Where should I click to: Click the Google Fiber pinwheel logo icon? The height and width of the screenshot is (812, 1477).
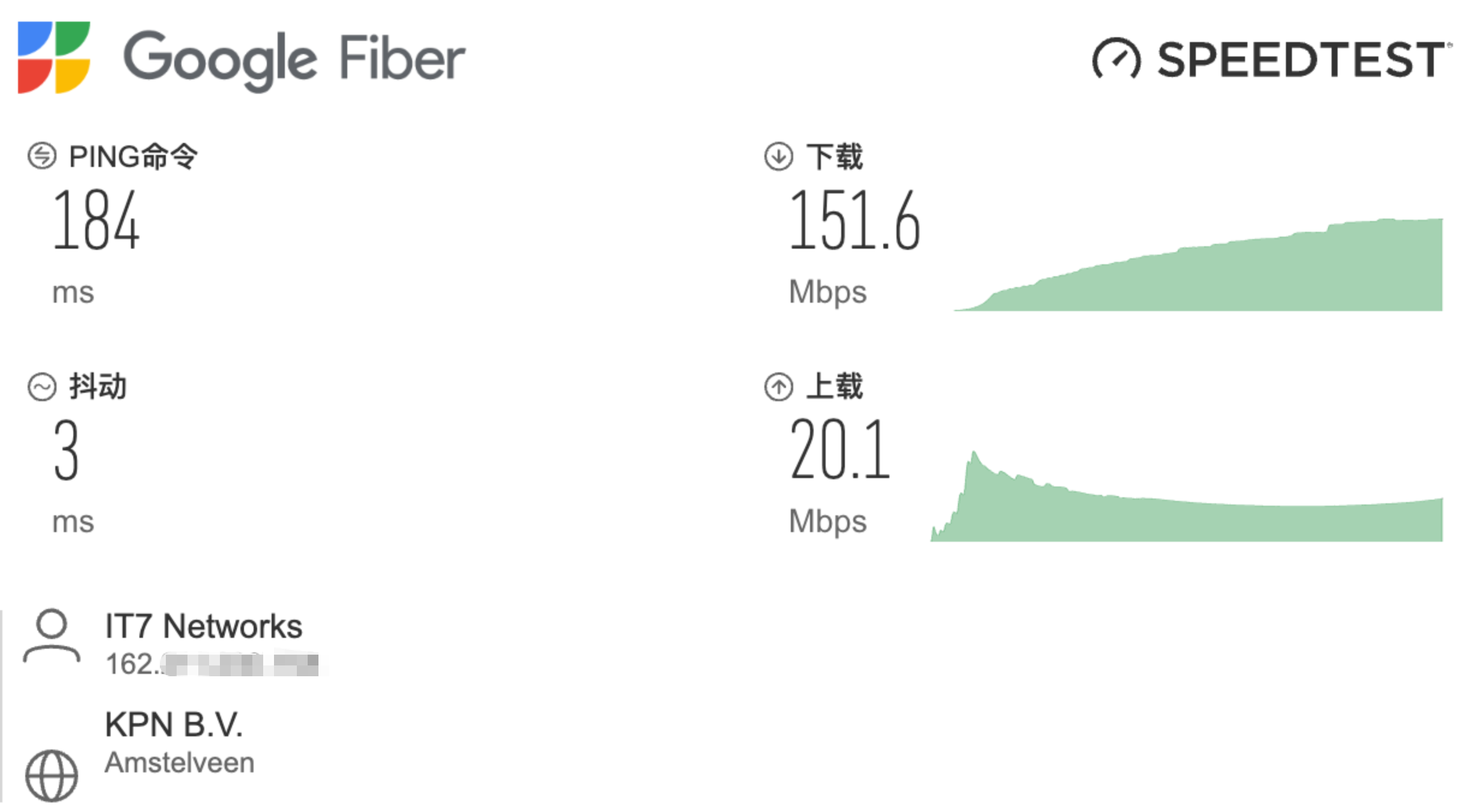[54, 58]
